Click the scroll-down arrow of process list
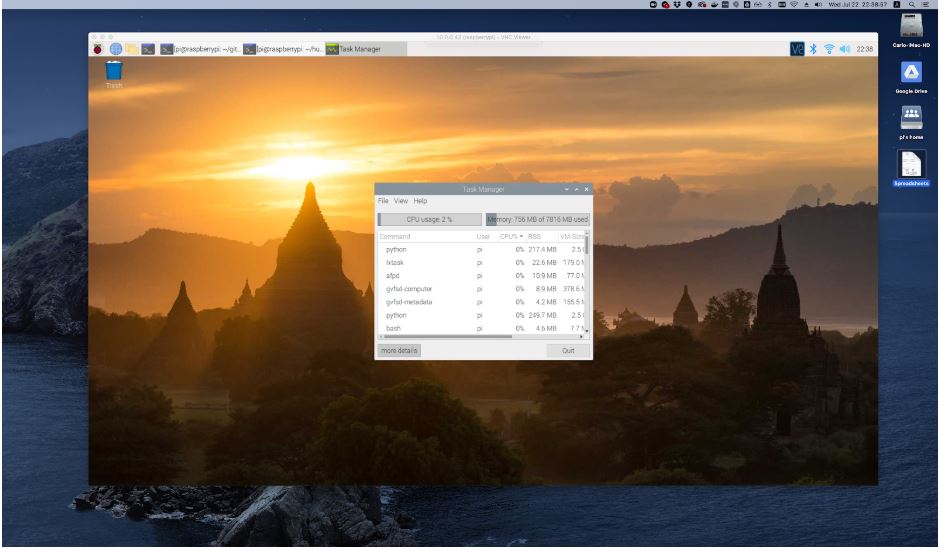 [x=587, y=331]
